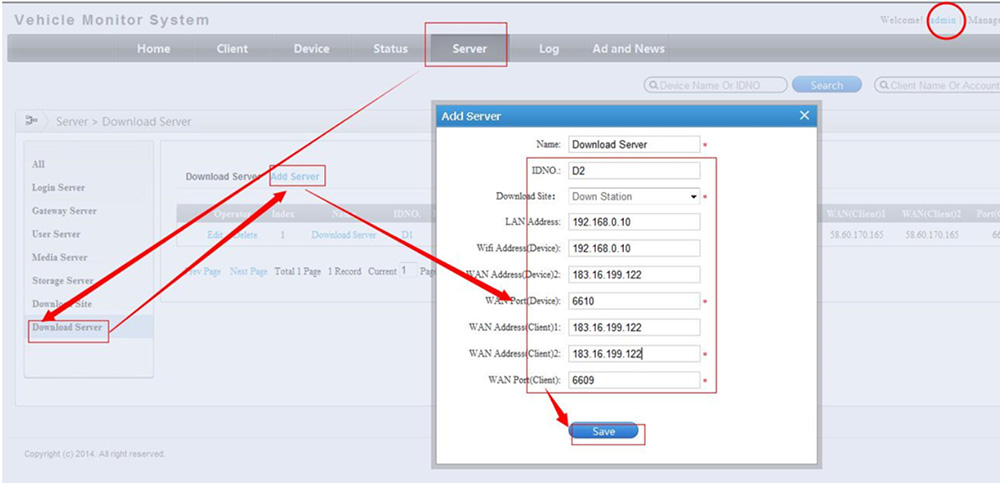This screenshot has height=483, width=1000.
Task: Click the Next Page link
Action: 248,271
